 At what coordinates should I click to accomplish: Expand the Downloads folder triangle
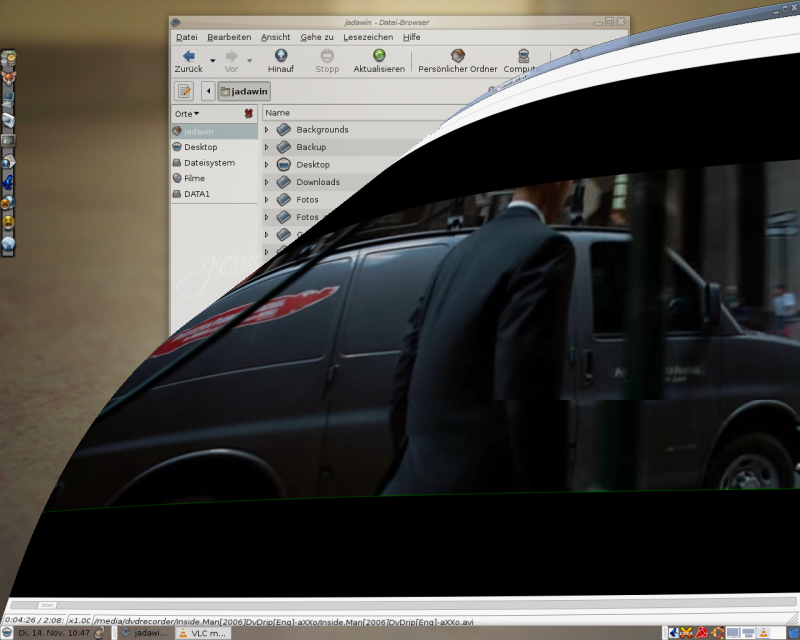266,182
